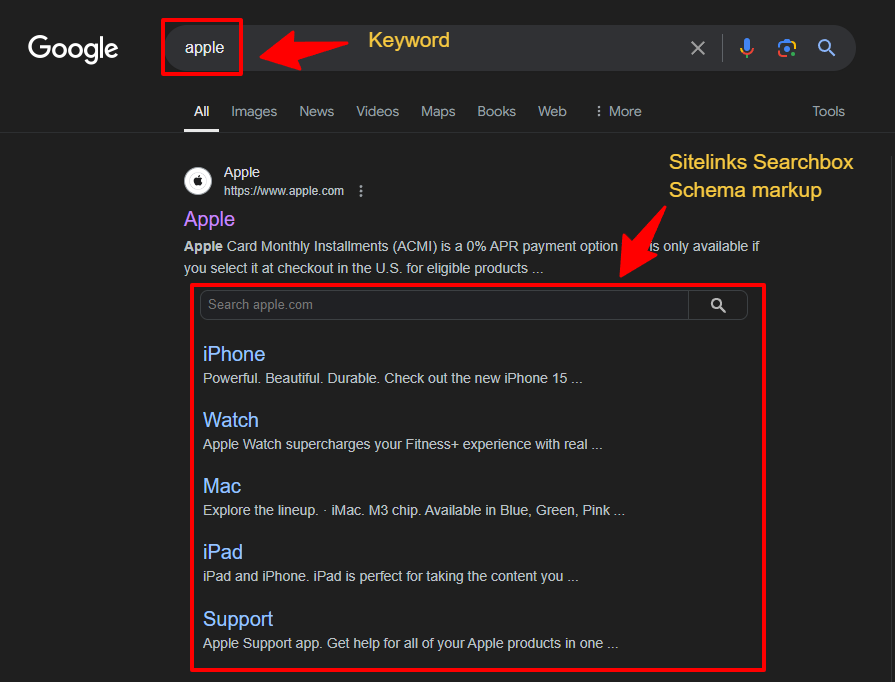
Task: Open the Mac sitelink
Action: [x=222, y=486]
